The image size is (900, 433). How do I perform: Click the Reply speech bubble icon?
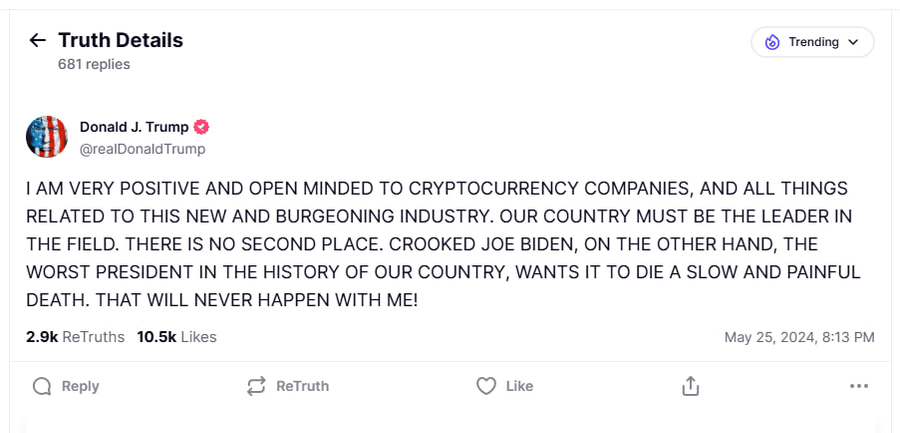pos(41,386)
